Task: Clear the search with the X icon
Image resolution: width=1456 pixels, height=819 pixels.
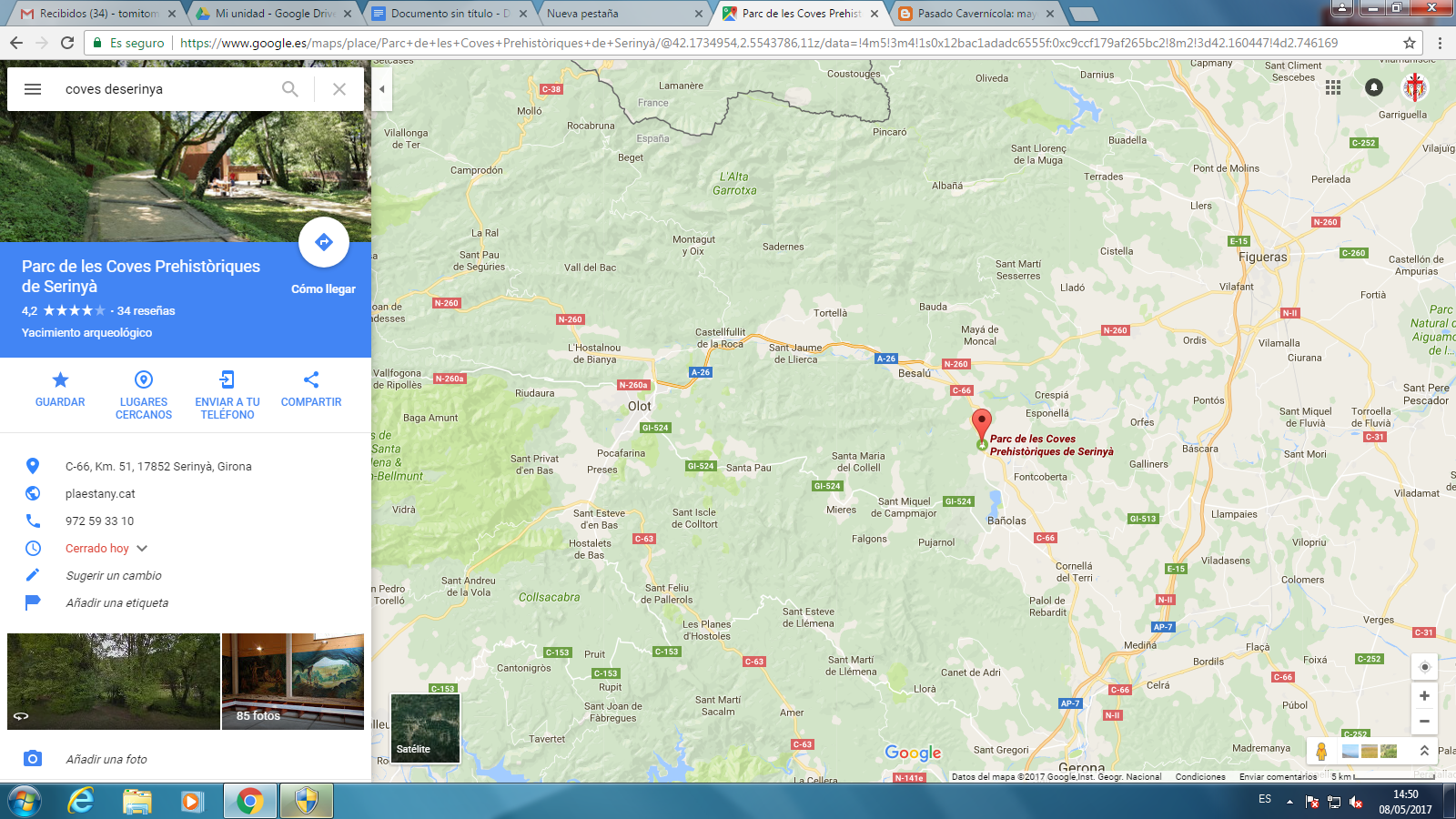Action: 339,89
